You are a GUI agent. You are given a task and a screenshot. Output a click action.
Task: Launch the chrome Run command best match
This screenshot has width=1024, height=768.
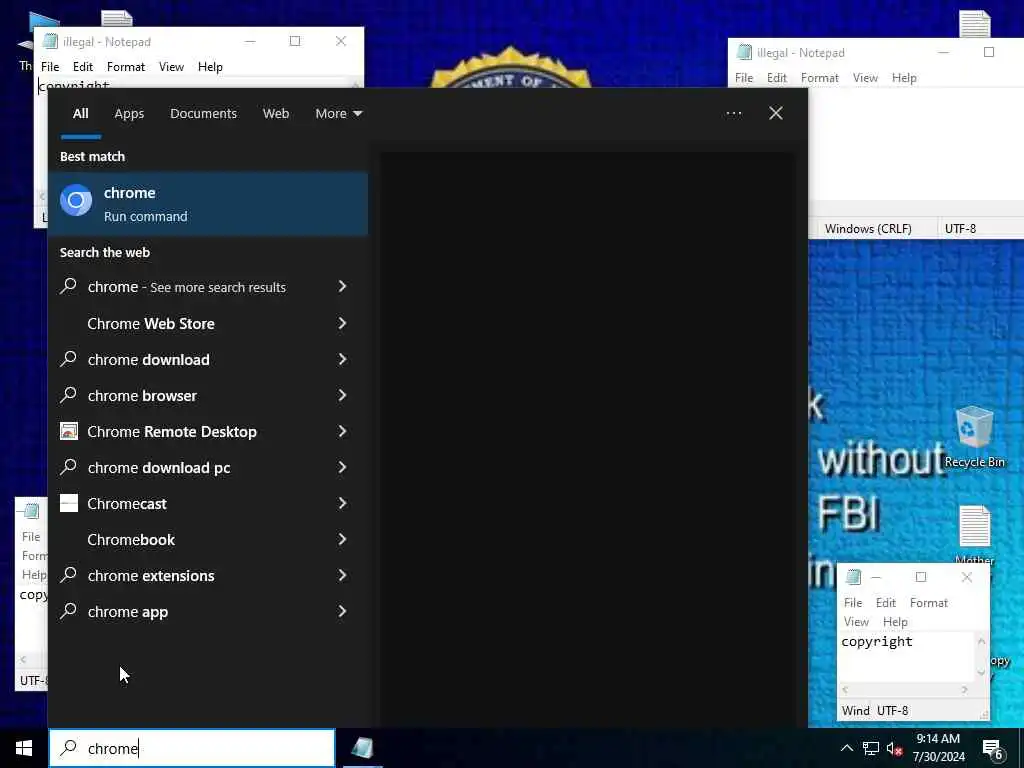[208, 203]
